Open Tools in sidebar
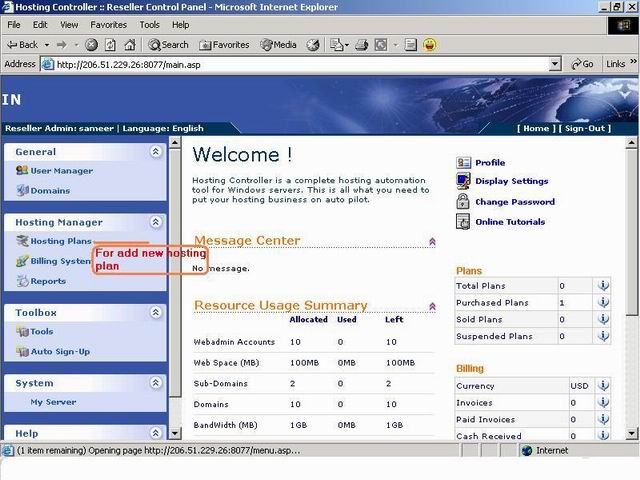Viewport: 640px width, 480px height. click(42, 331)
